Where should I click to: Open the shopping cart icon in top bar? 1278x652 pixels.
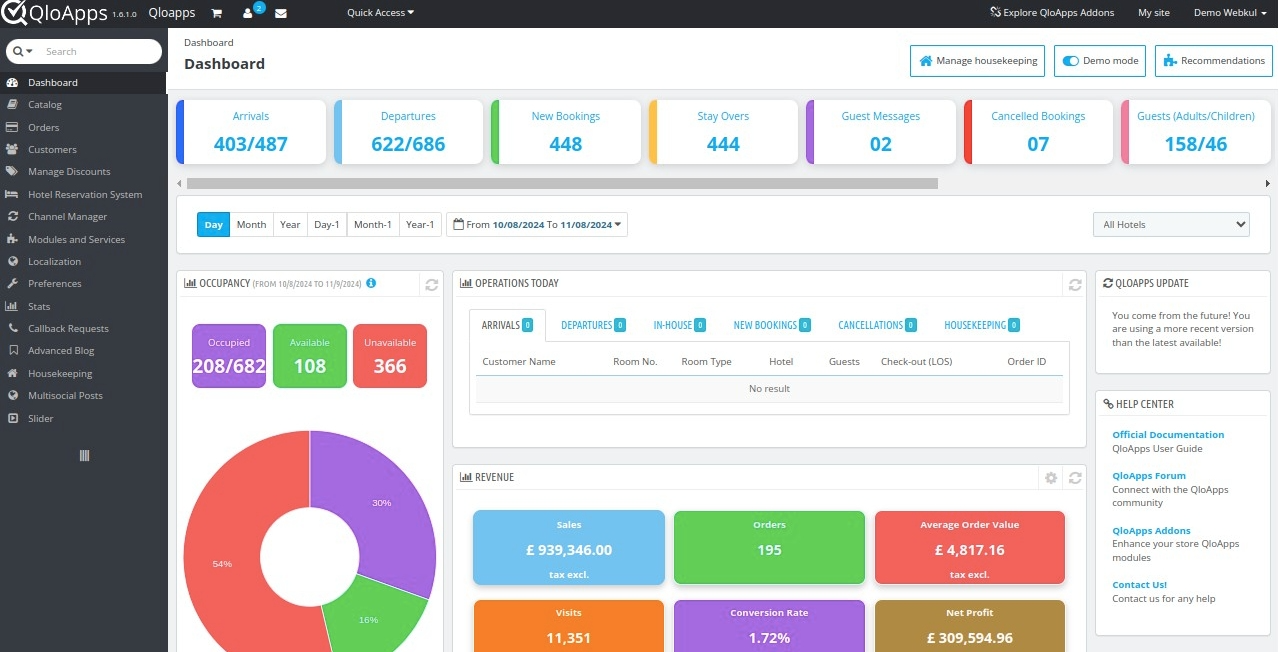217,13
